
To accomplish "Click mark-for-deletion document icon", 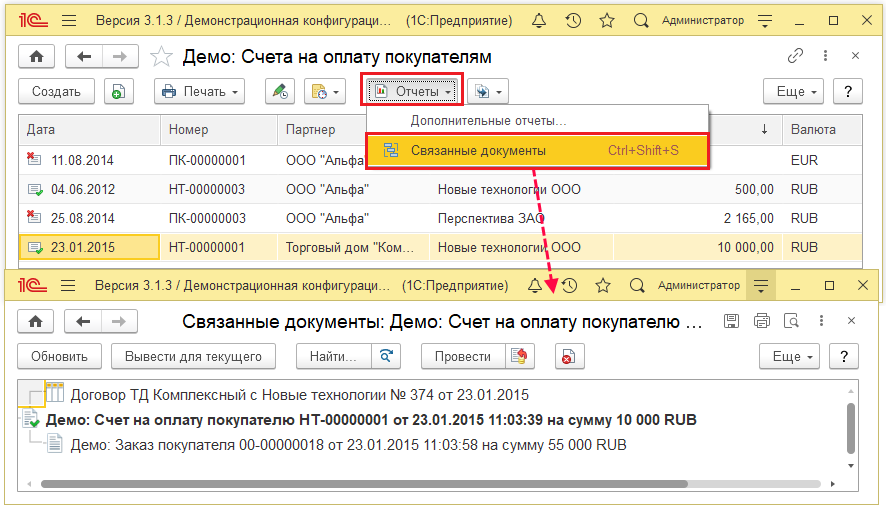I will [570, 357].
